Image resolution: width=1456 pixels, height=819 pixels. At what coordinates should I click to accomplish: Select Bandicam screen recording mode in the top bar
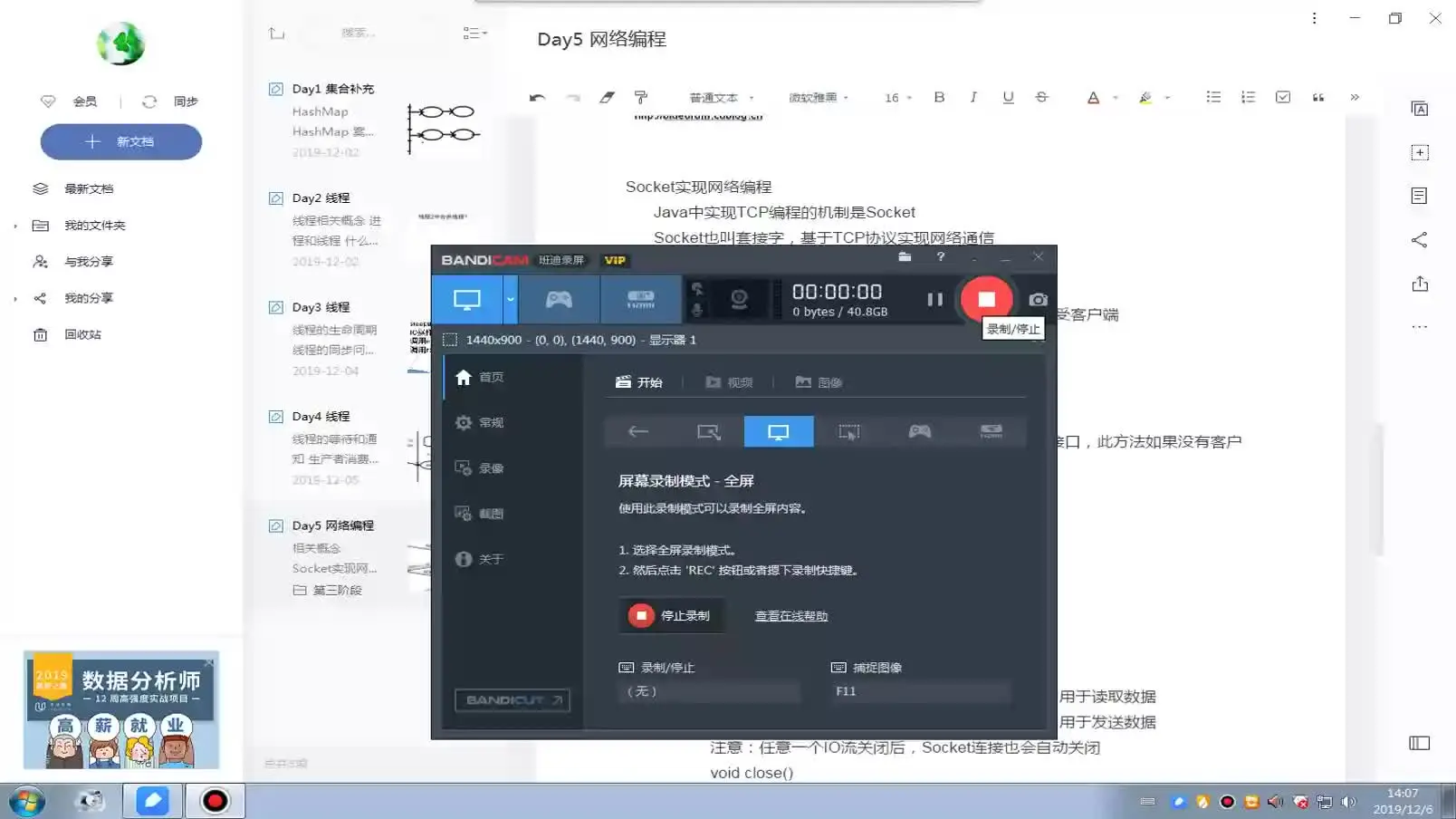tap(467, 300)
